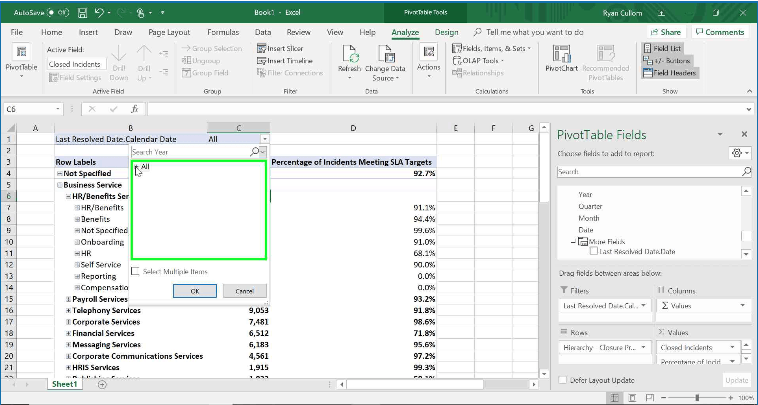Image resolution: width=758 pixels, height=405 pixels.
Task: Click Cancel in the filter popup
Action: [244, 291]
